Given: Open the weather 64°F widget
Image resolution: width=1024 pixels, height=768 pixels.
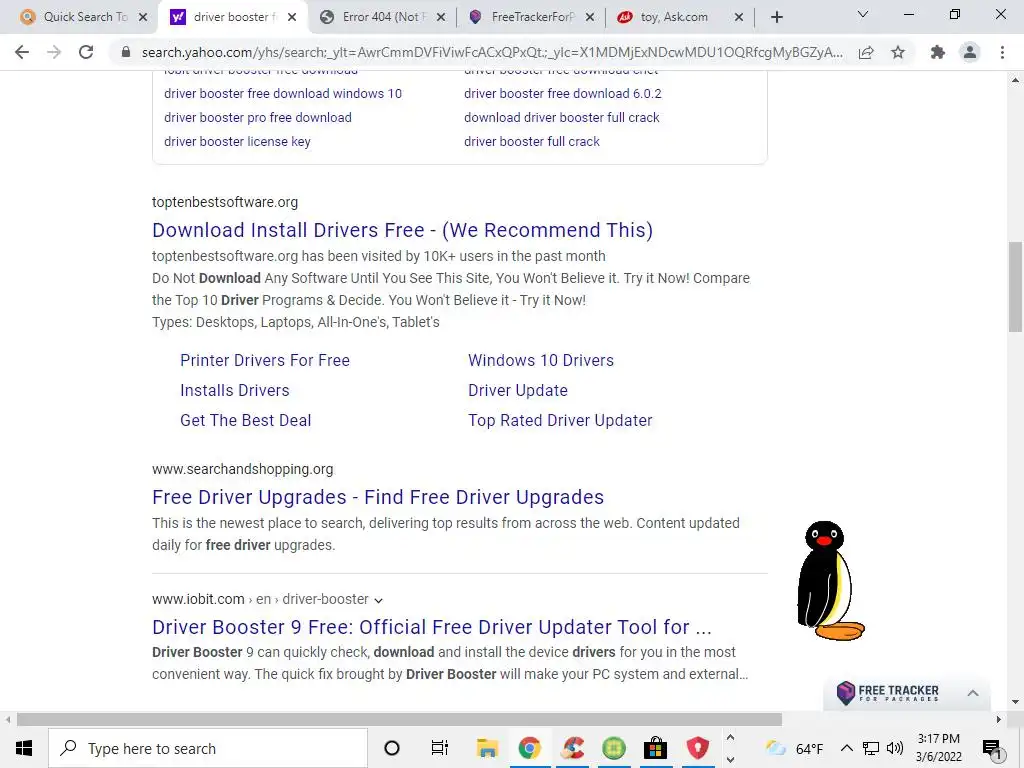Looking at the screenshot, I should [x=795, y=748].
